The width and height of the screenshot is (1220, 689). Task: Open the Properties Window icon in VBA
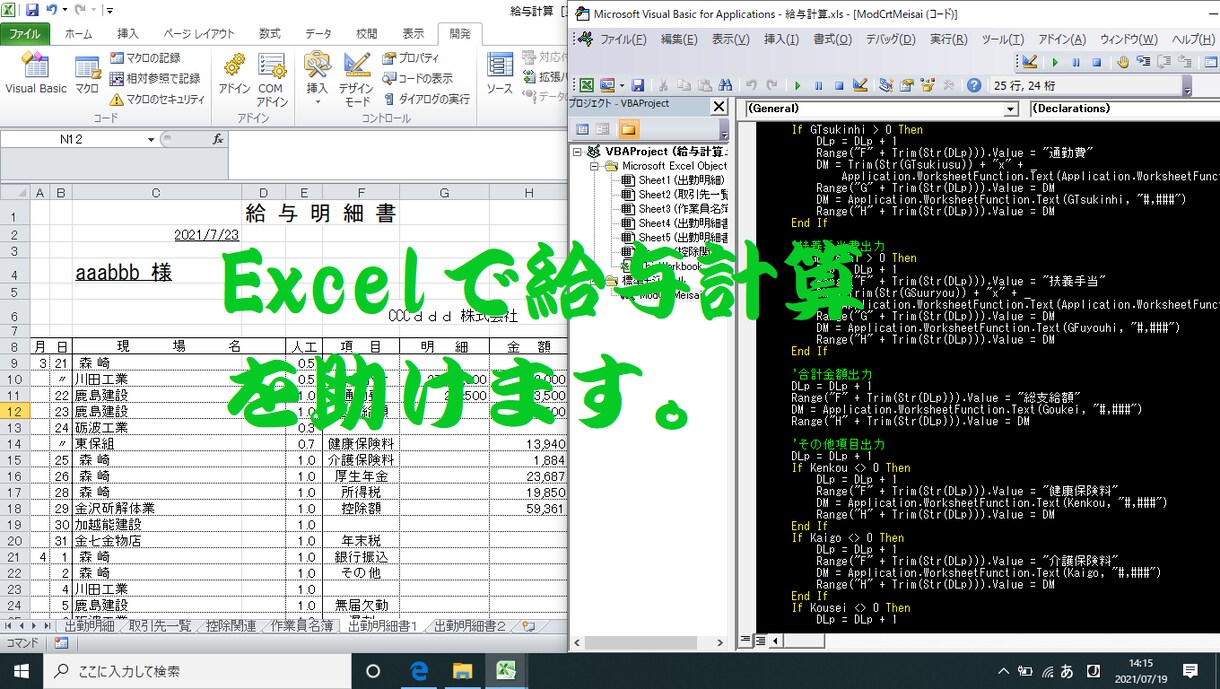907,86
